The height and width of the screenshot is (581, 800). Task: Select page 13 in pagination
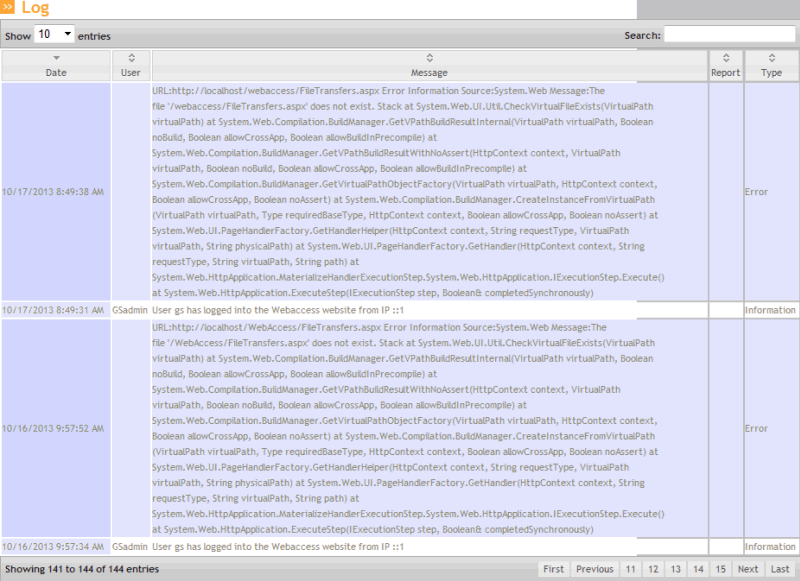pyautogui.click(x=676, y=569)
